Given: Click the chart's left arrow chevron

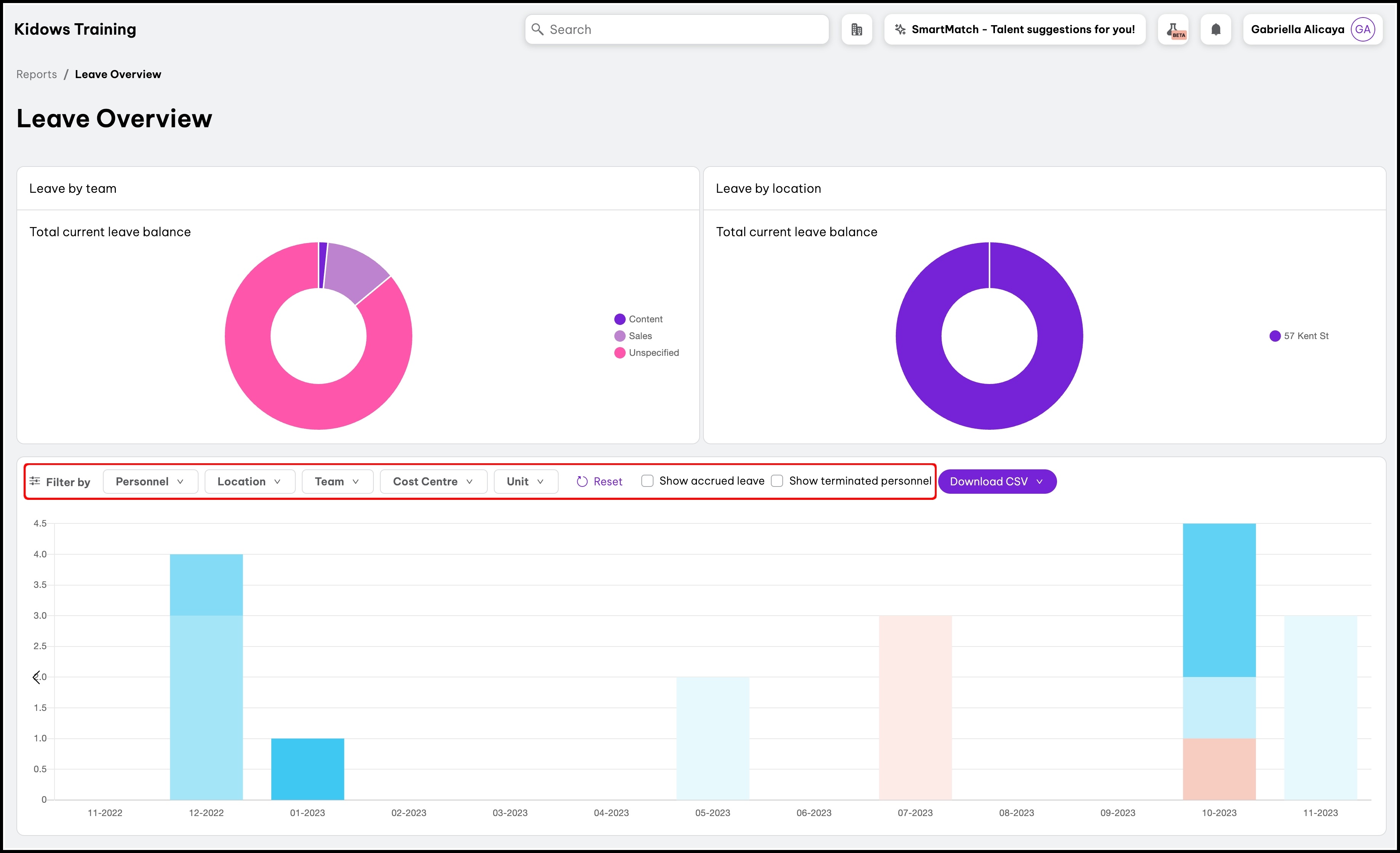Looking at the screenshot, I should point(36,677).
